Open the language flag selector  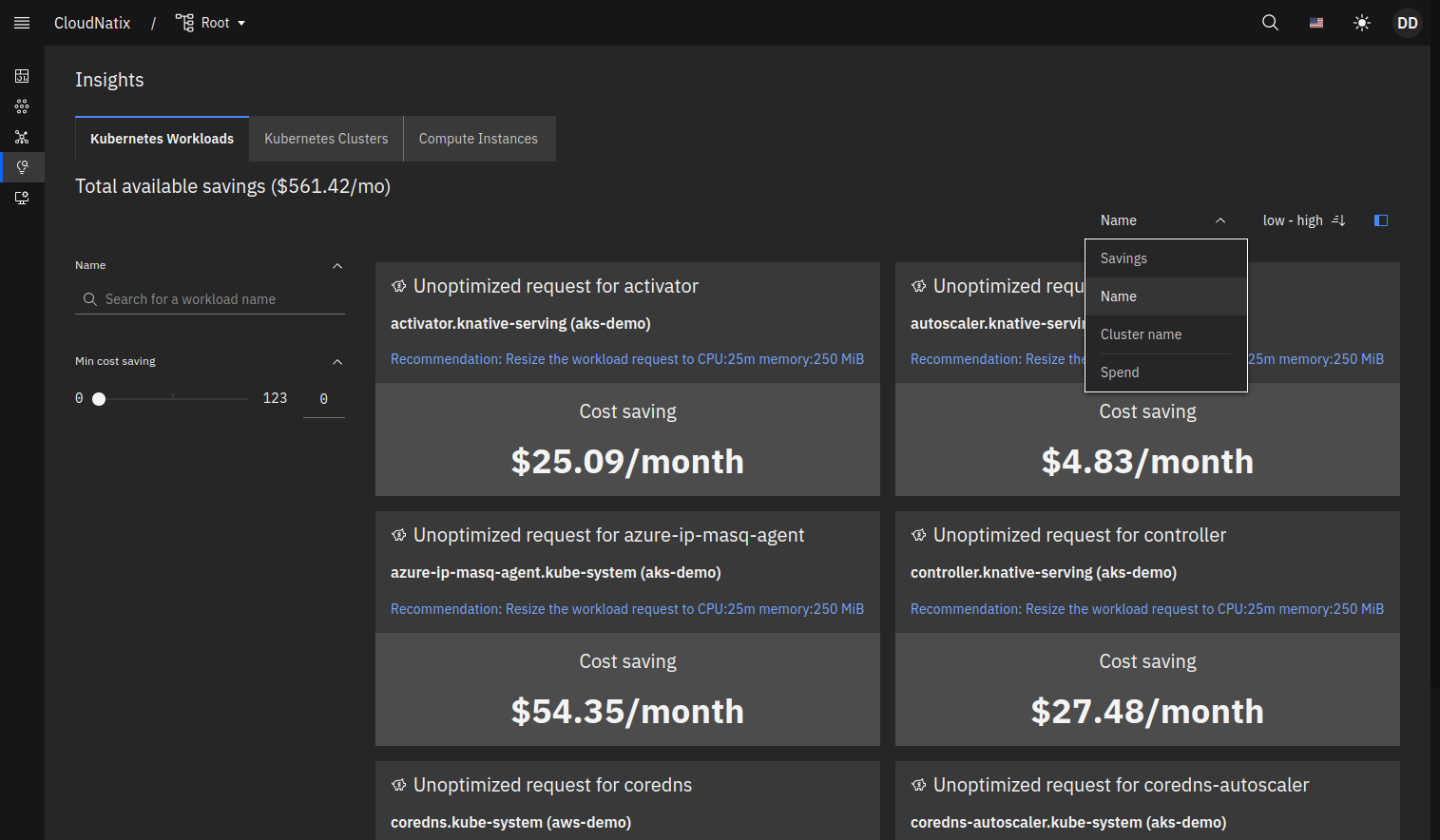pos(1316,23)
